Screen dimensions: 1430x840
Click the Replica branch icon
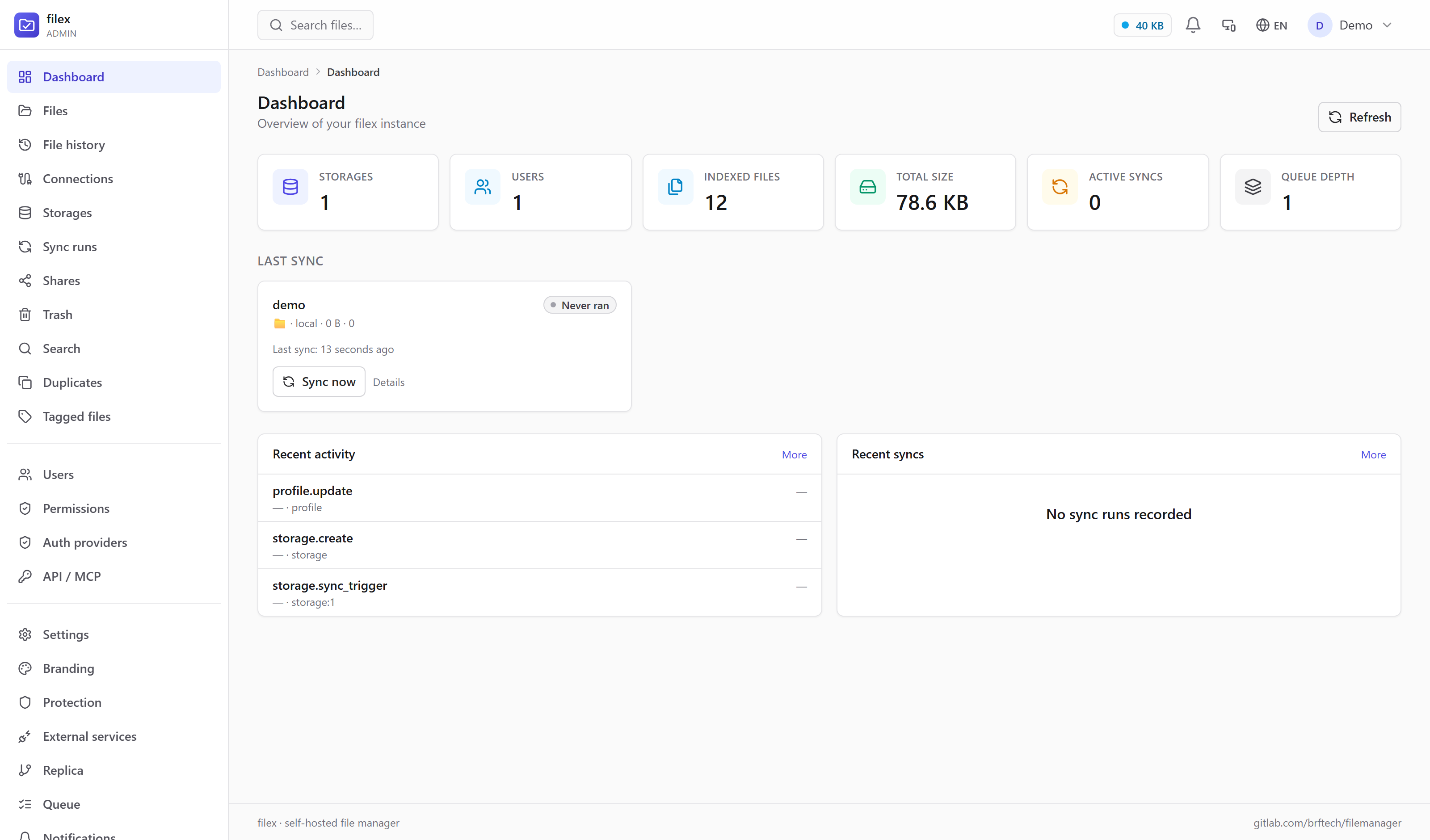point(25,770)
